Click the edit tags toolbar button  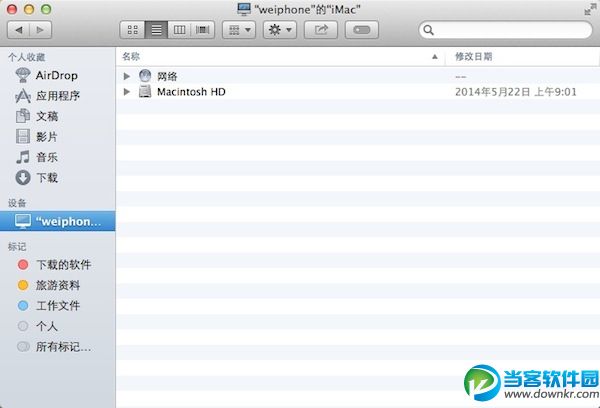362,30
